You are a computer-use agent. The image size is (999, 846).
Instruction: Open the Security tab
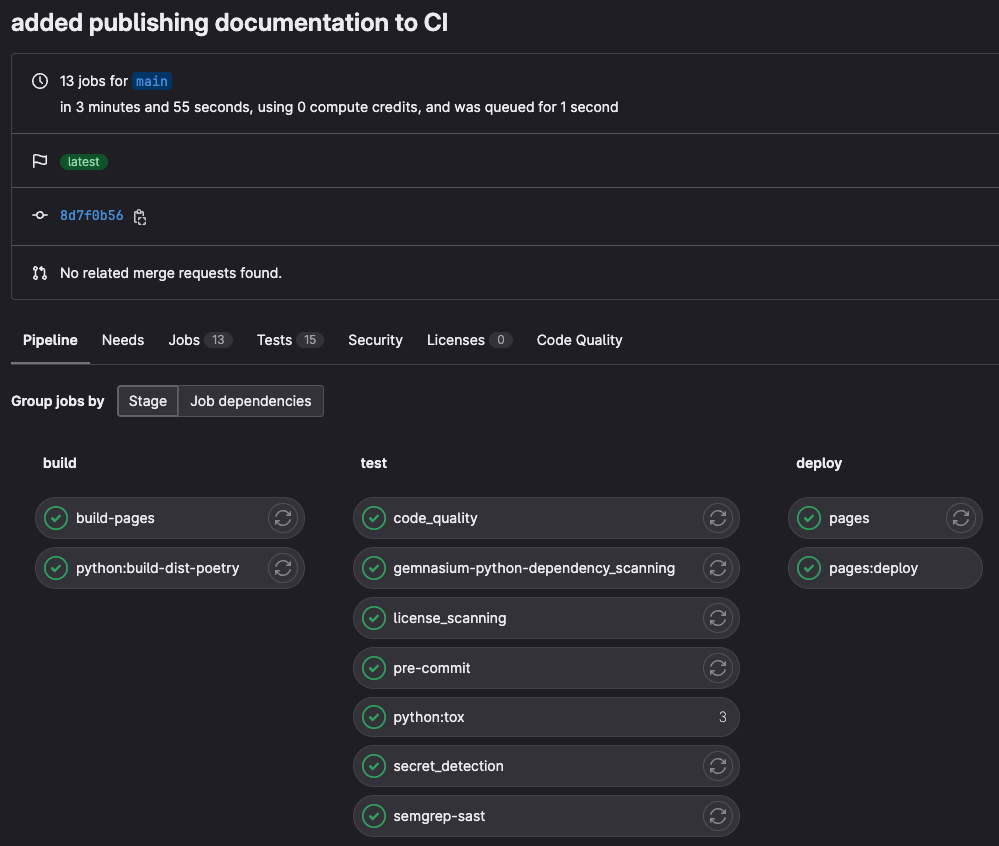(x=375, y=340)
